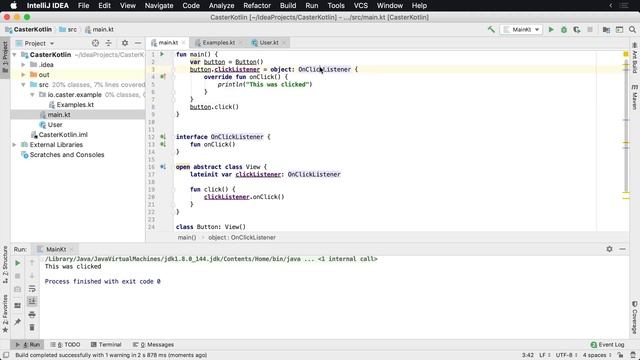Clear all Run console output
The height and width of the screenshot is (360, 640).
(32, 327)
